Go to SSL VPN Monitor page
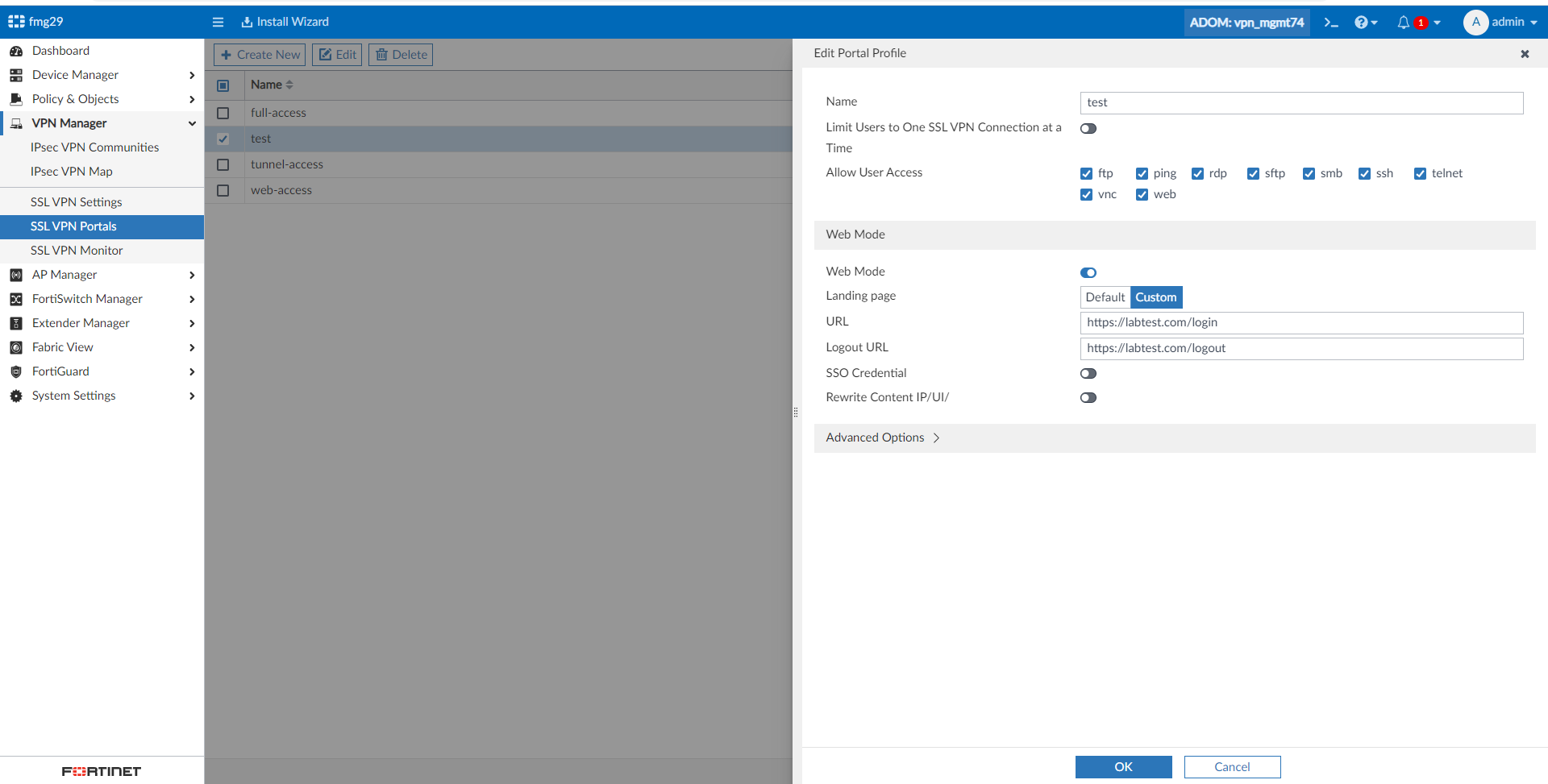The height and width of the screenshot is (784, 1548). pos(77,251)
